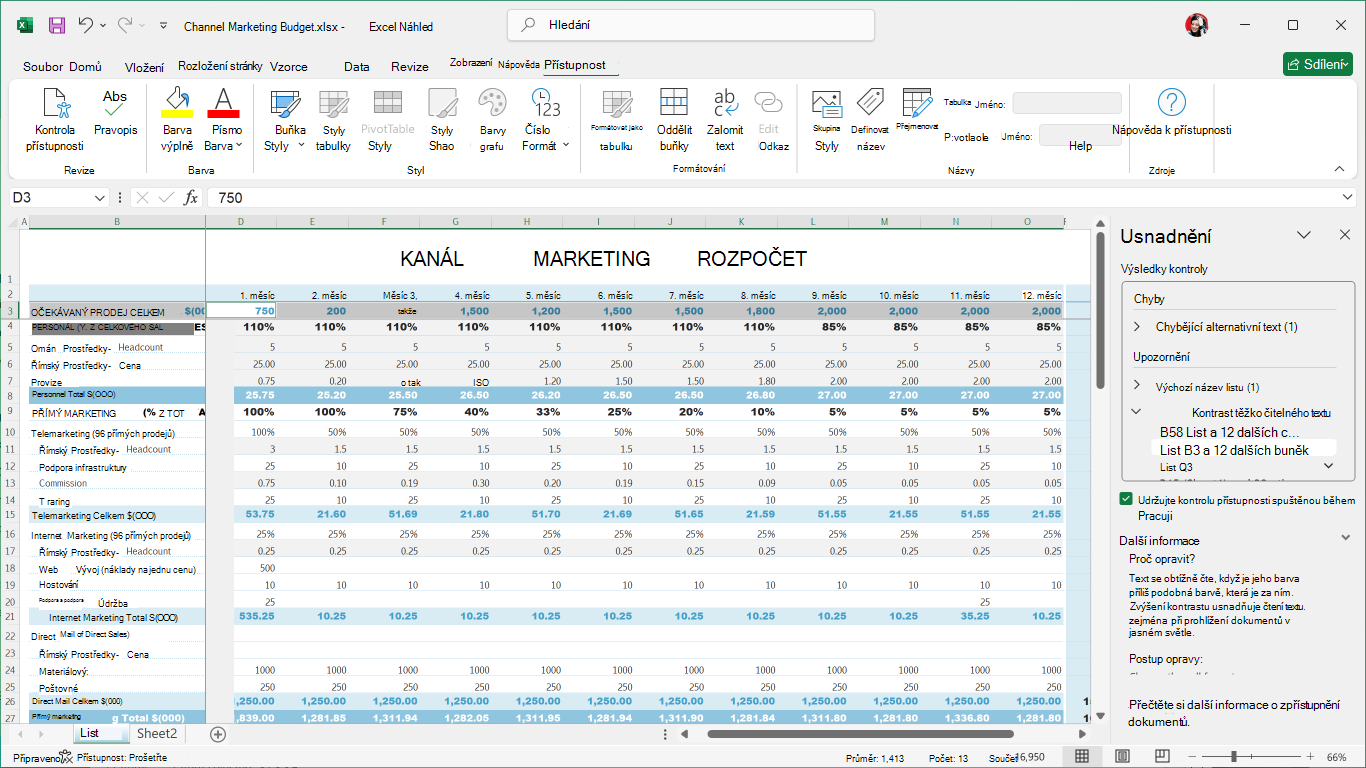Toggle Zalomit text wrap text
1366x768 pixels.
pyautogui.click(x=725, y=120)
